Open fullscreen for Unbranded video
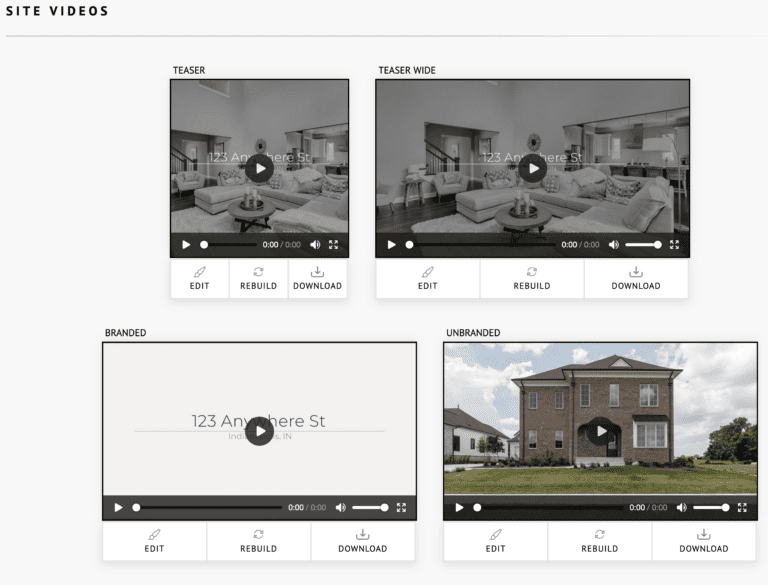Viewport: 768px width, 585px height. pos(742,508)
